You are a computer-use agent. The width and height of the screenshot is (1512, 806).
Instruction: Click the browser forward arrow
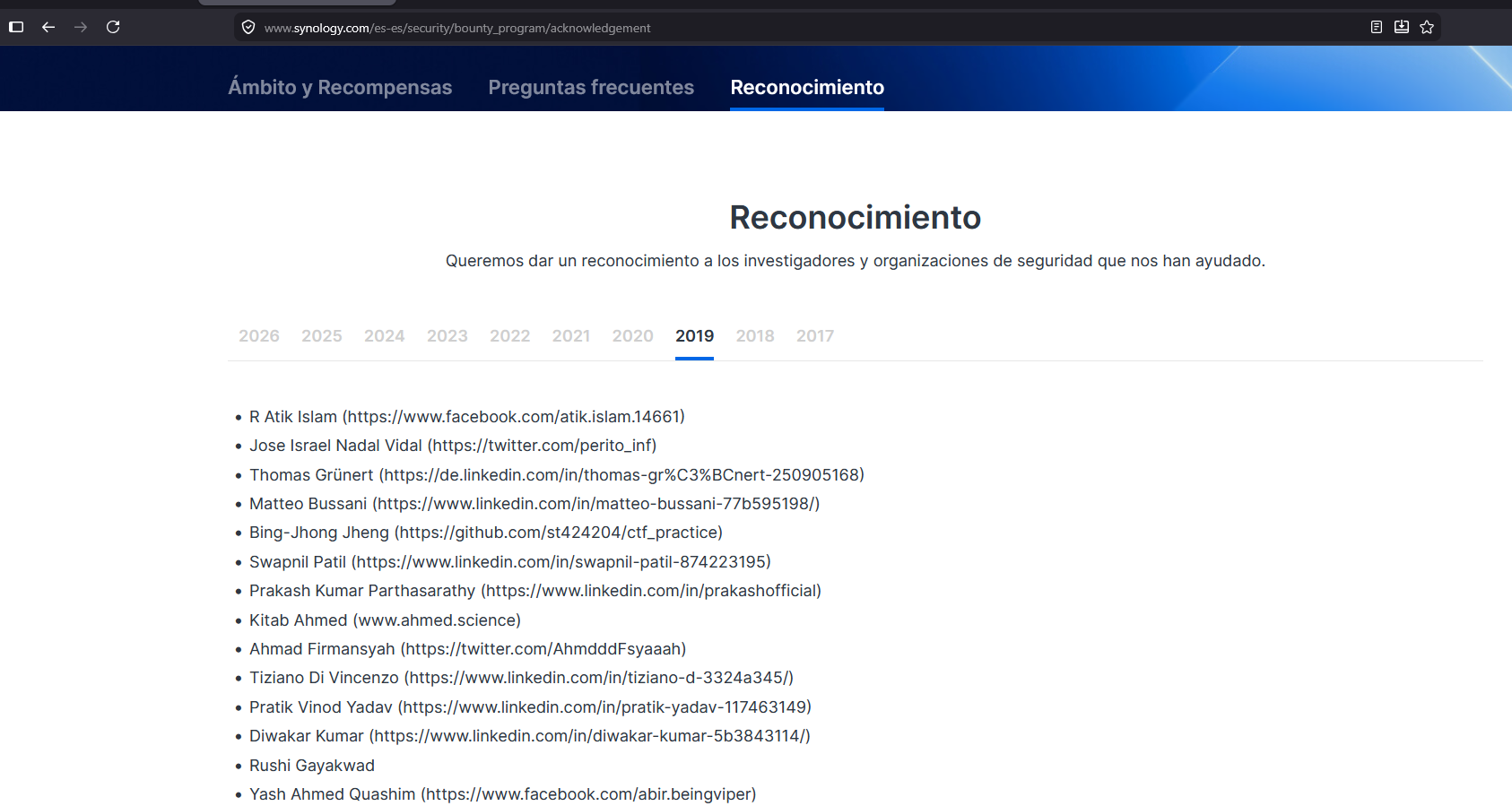click(81, 27)
